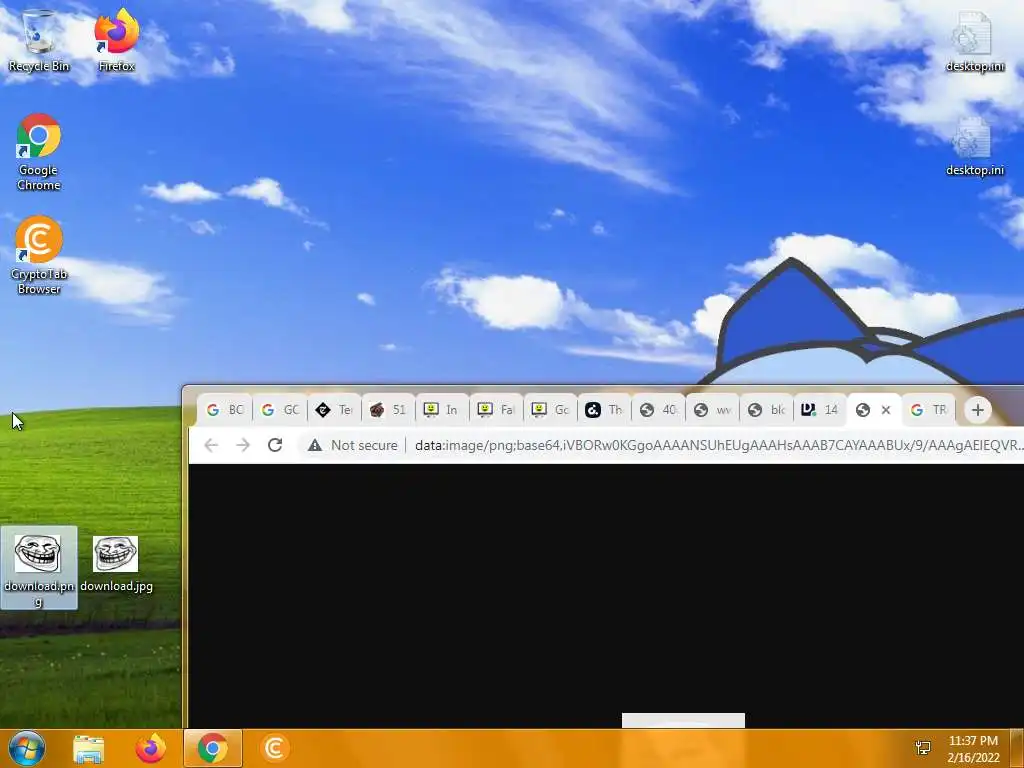Switch to the 'BC' Google tab
1024x768 pixels.
pyautogui.click(x=225, y=410)
